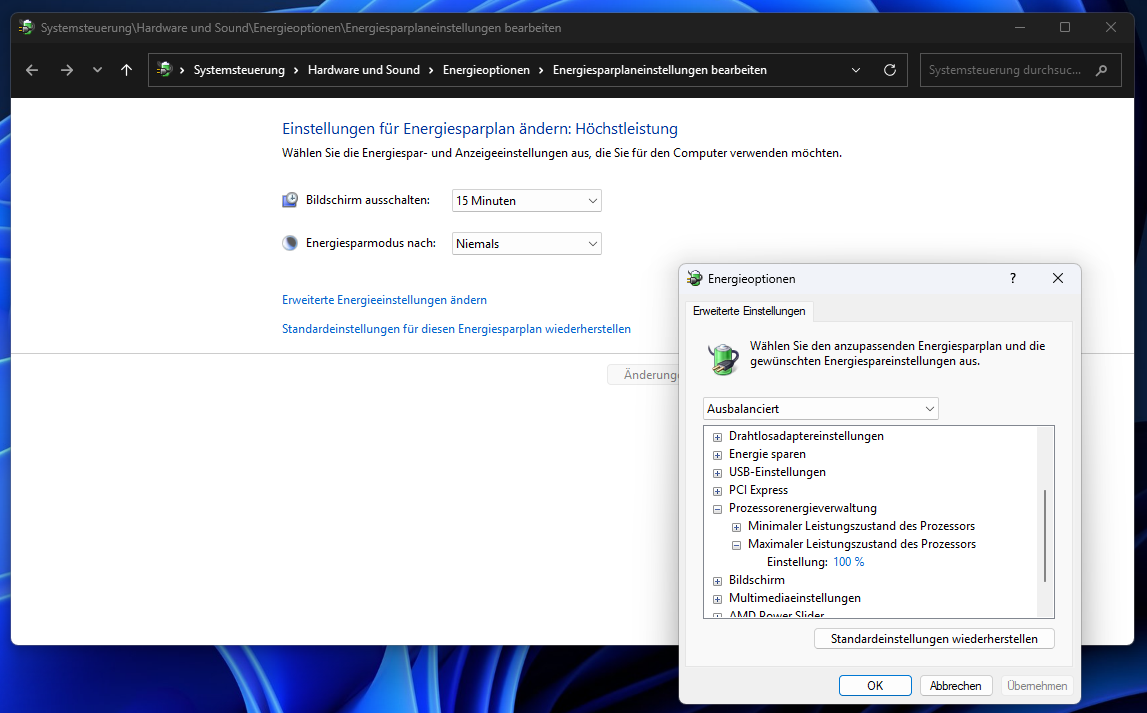Image resolution: width=1147 pixels, height=713 pixels.
Task: Open Bildschirm ausschalten dropdown
Action: pos(527,200)
